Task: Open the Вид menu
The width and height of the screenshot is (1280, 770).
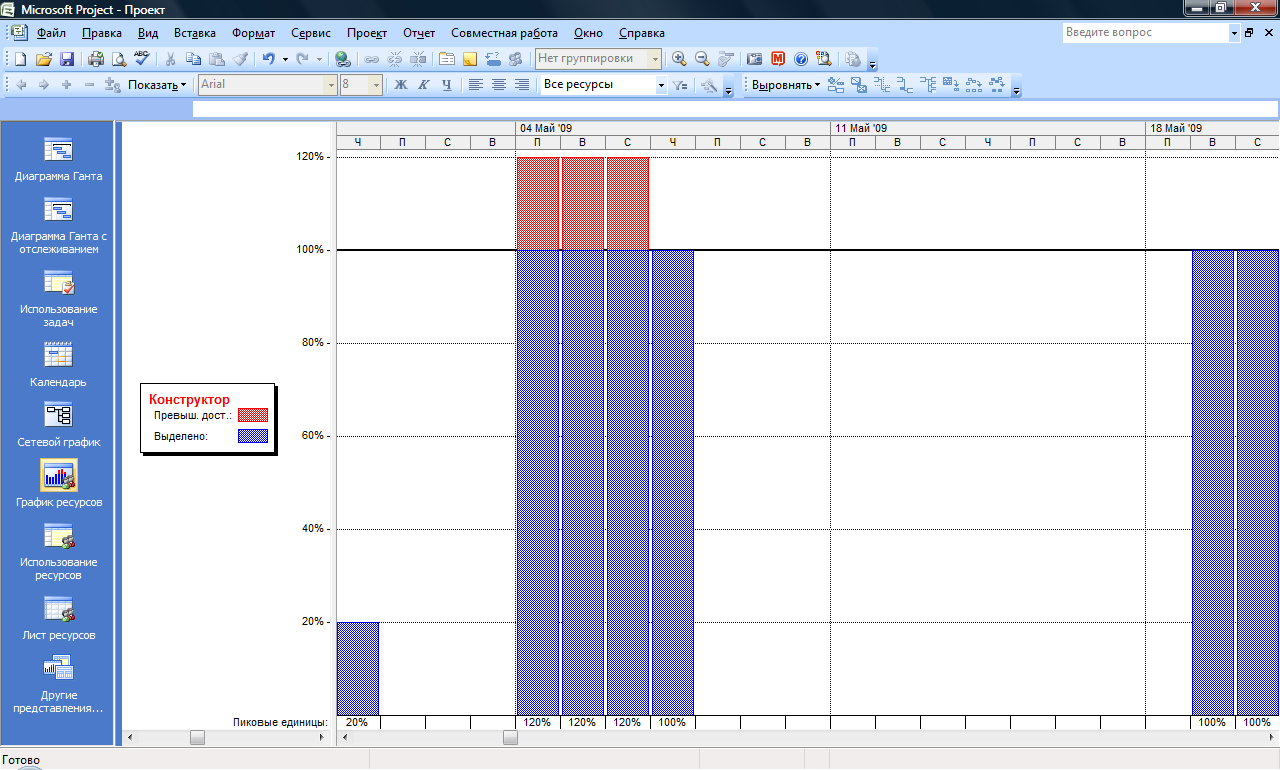Action: (148, 33)
